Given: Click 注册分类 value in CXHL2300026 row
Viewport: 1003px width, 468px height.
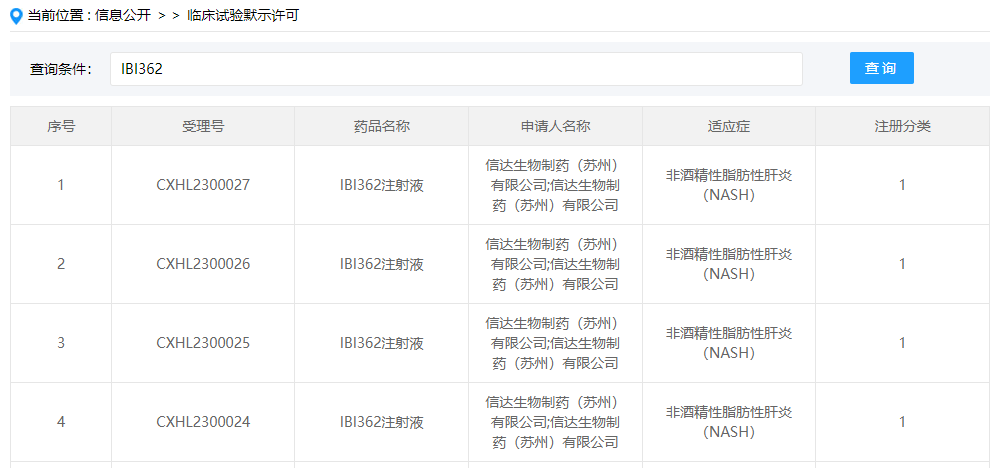Looking at the screenshot, I should pos(903,264).
